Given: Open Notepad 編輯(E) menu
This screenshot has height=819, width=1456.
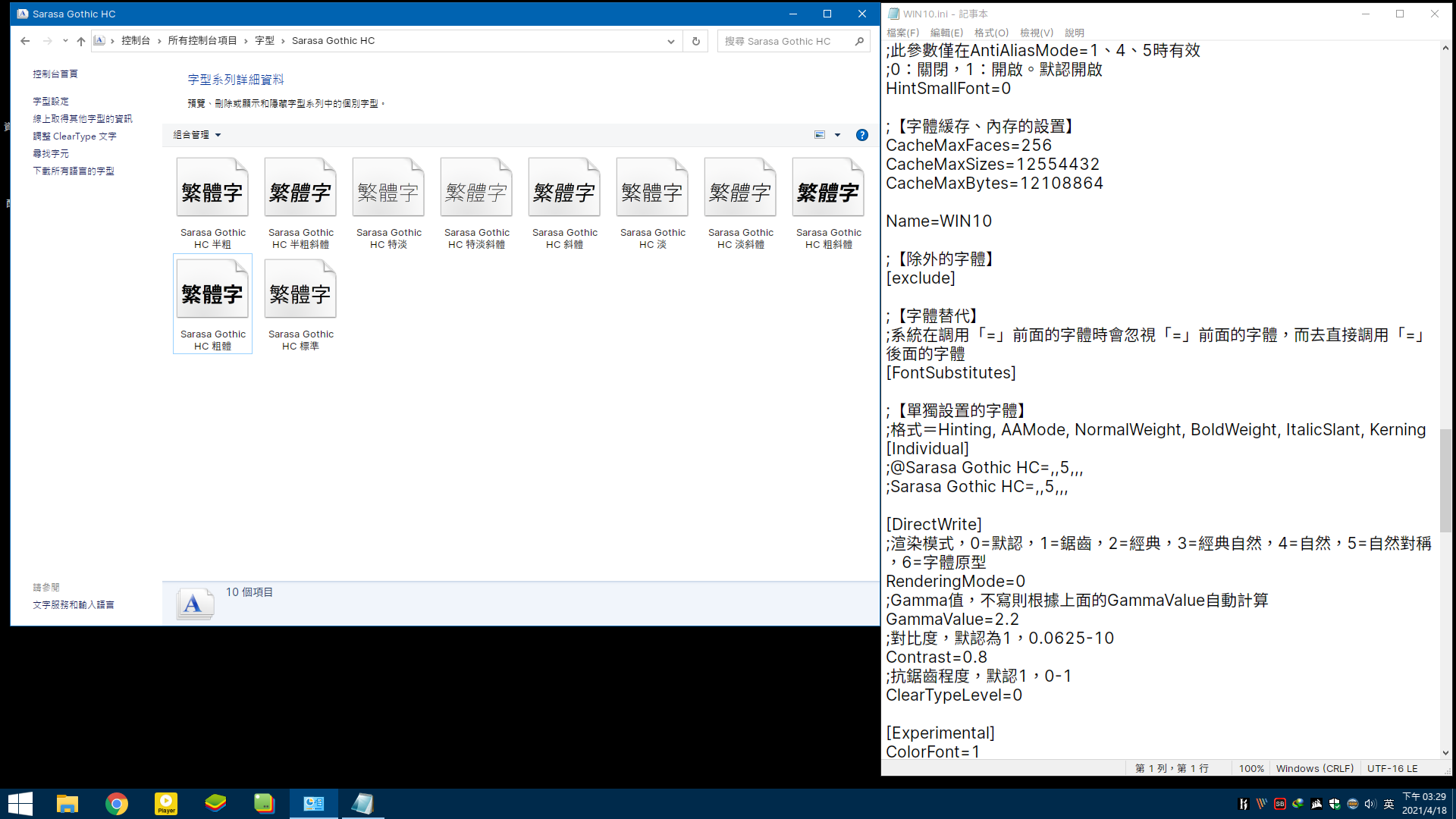Looking at the screenshot, I should [946, 33].
